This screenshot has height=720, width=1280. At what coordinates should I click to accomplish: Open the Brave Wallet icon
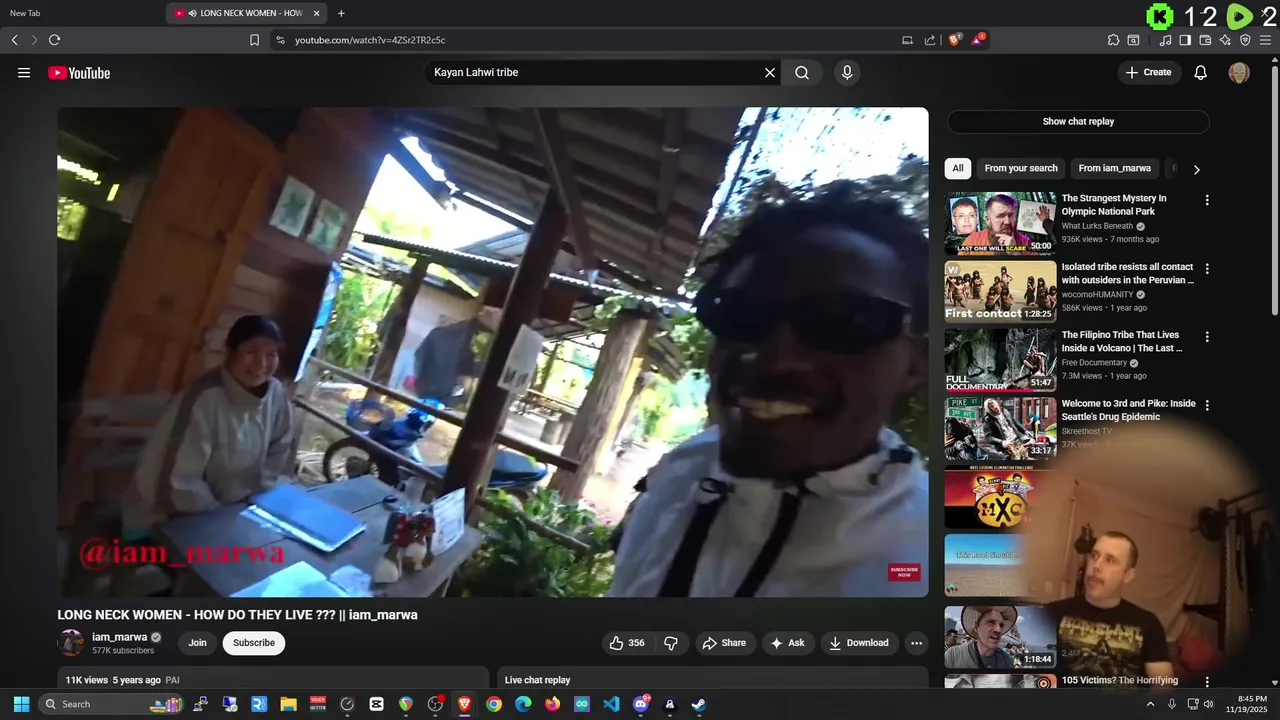(x=1205, y=40)
